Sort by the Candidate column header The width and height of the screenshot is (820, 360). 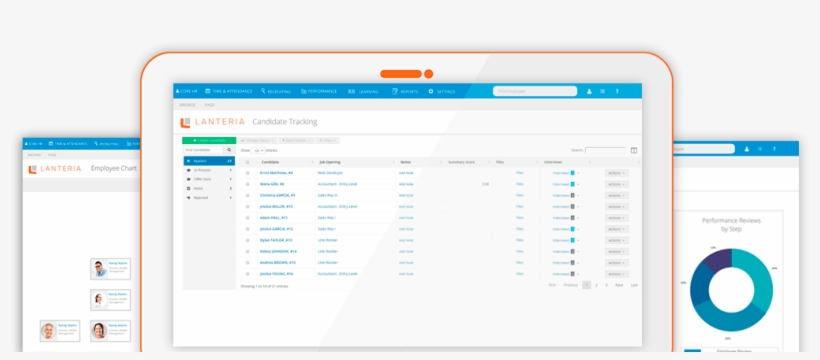click(270, 162)
